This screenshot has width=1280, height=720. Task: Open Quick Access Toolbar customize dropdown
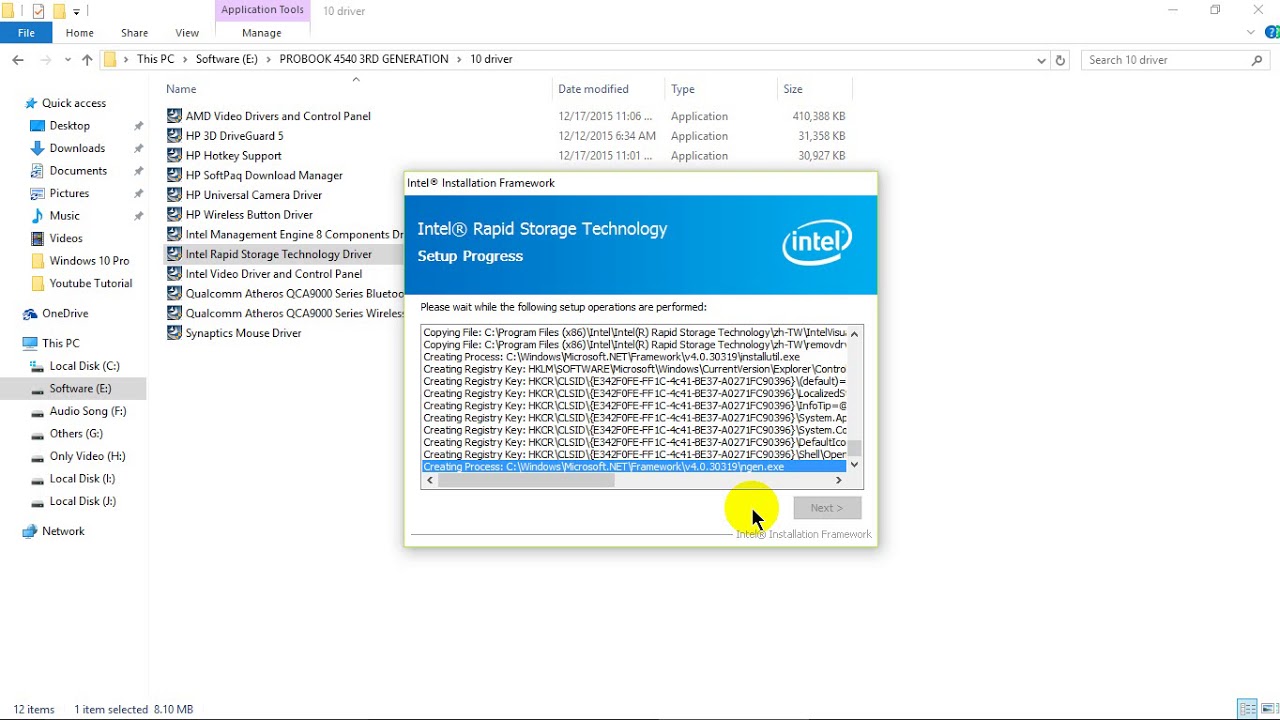[x=76, y=11]
